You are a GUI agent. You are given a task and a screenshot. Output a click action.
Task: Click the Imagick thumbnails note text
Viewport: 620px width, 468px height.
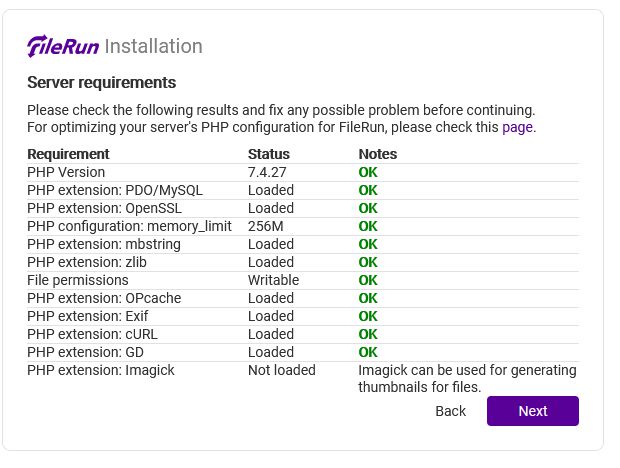[467, 378]
